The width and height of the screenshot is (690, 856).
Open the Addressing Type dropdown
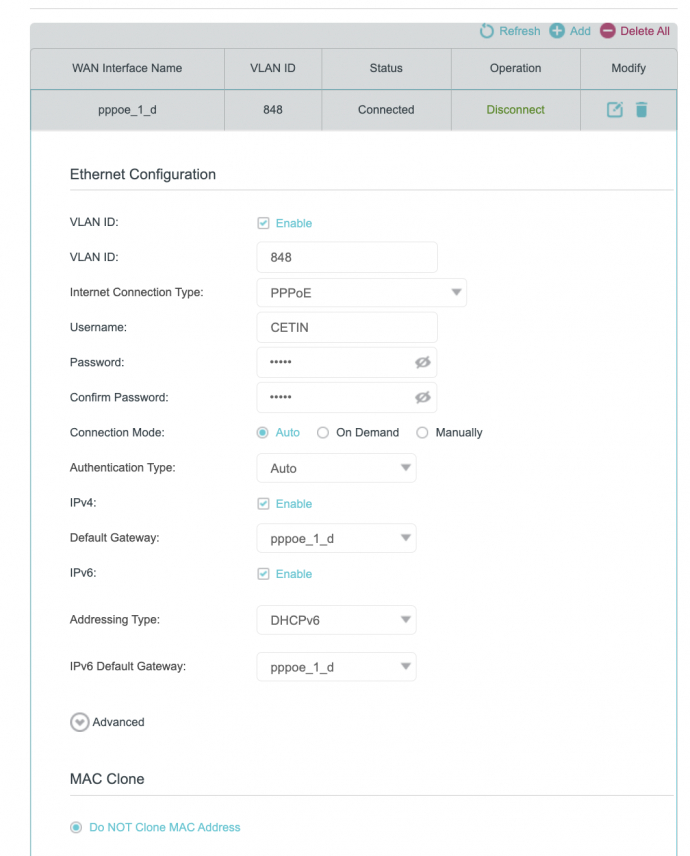[336, 620]
